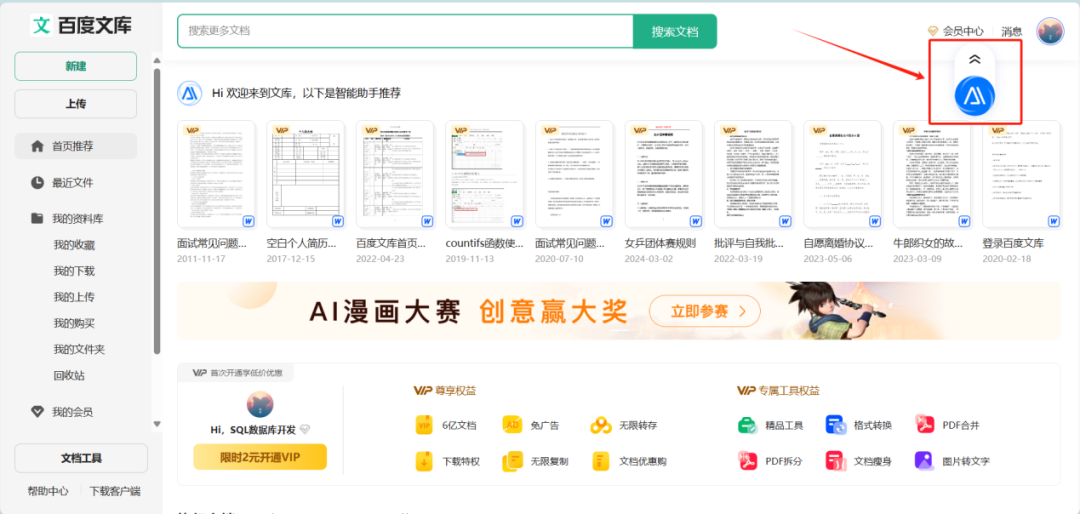
Task: Open 我的文件夹
Action: tap(79, 349)
